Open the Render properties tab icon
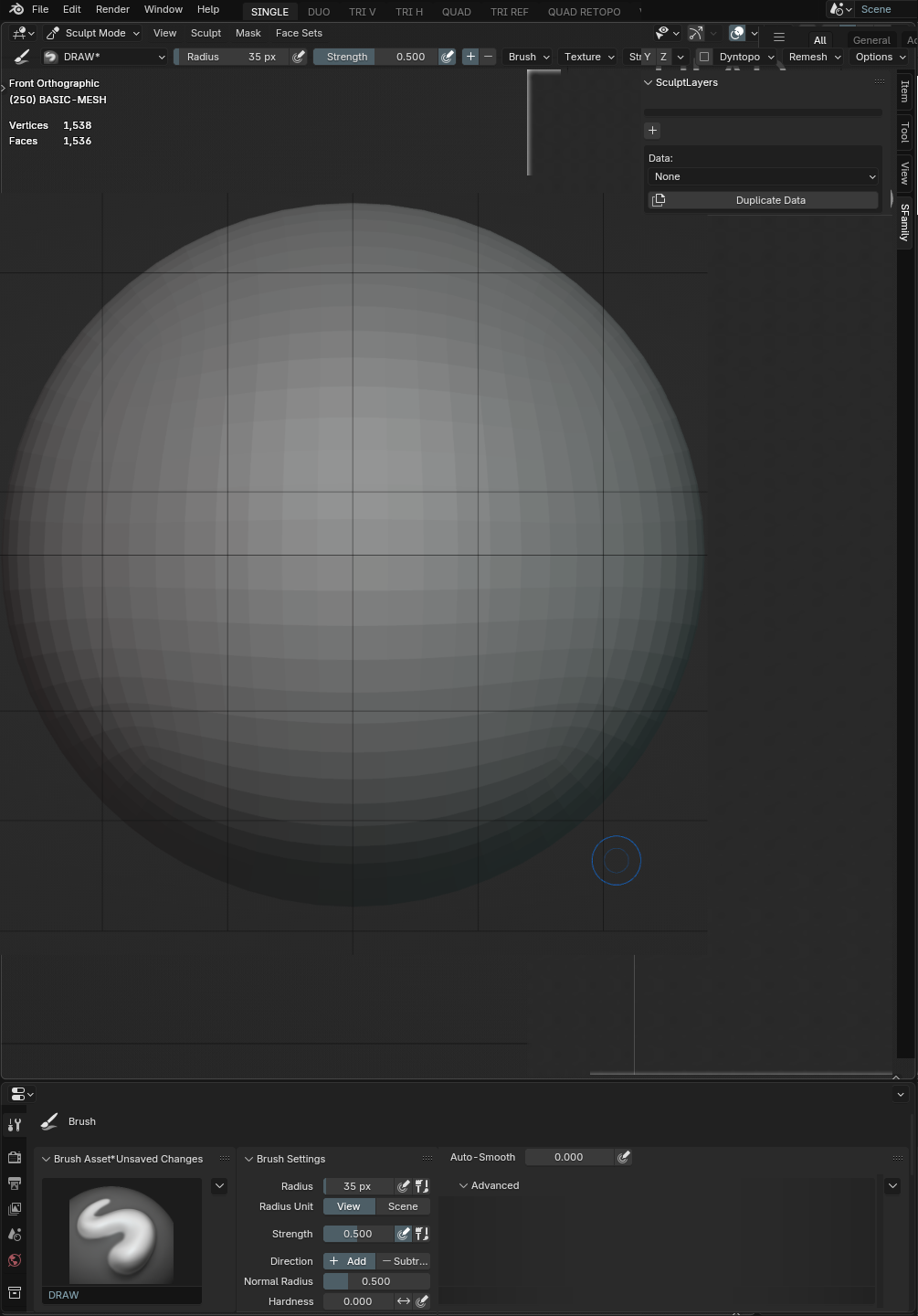The height and width of the screenshot is (1316, 918). (15, 1157)
